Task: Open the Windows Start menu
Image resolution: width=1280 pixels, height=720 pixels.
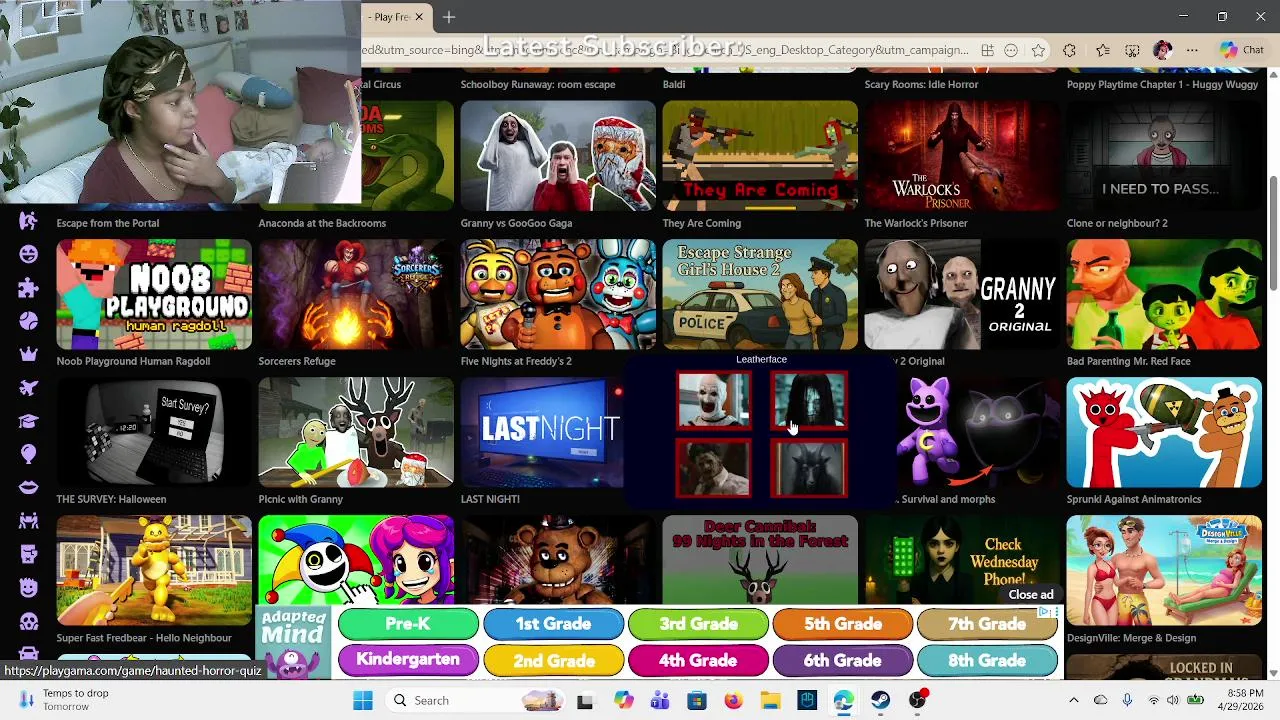Action: coord(362,700)
